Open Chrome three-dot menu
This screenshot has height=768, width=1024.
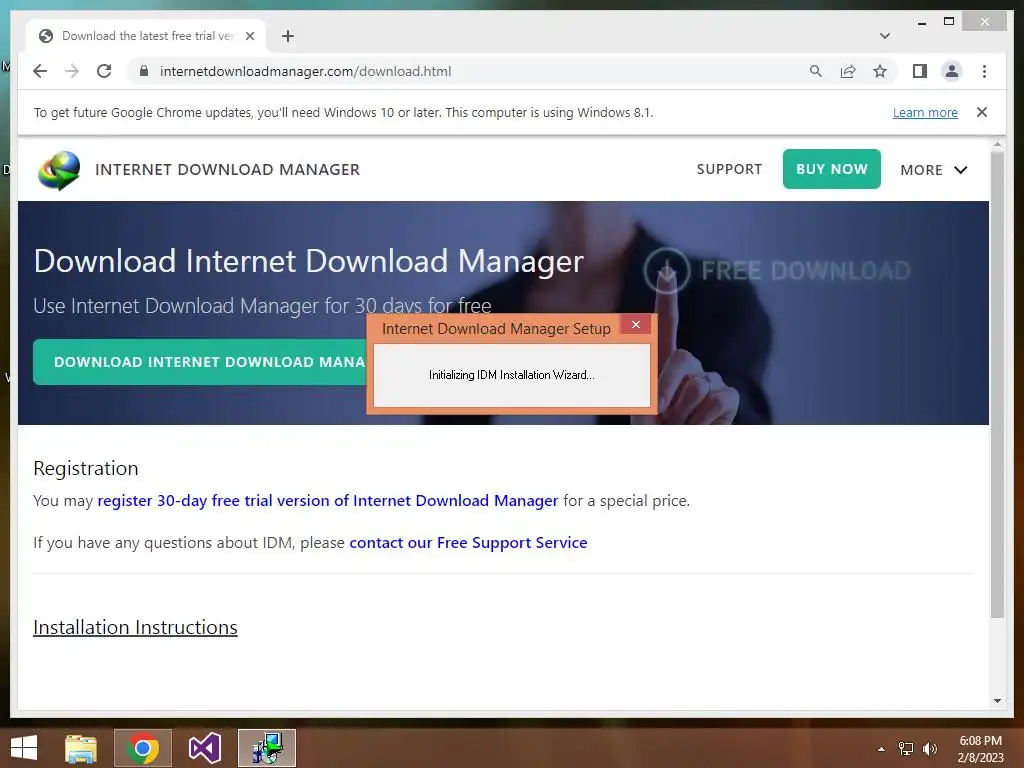(984, 71)
